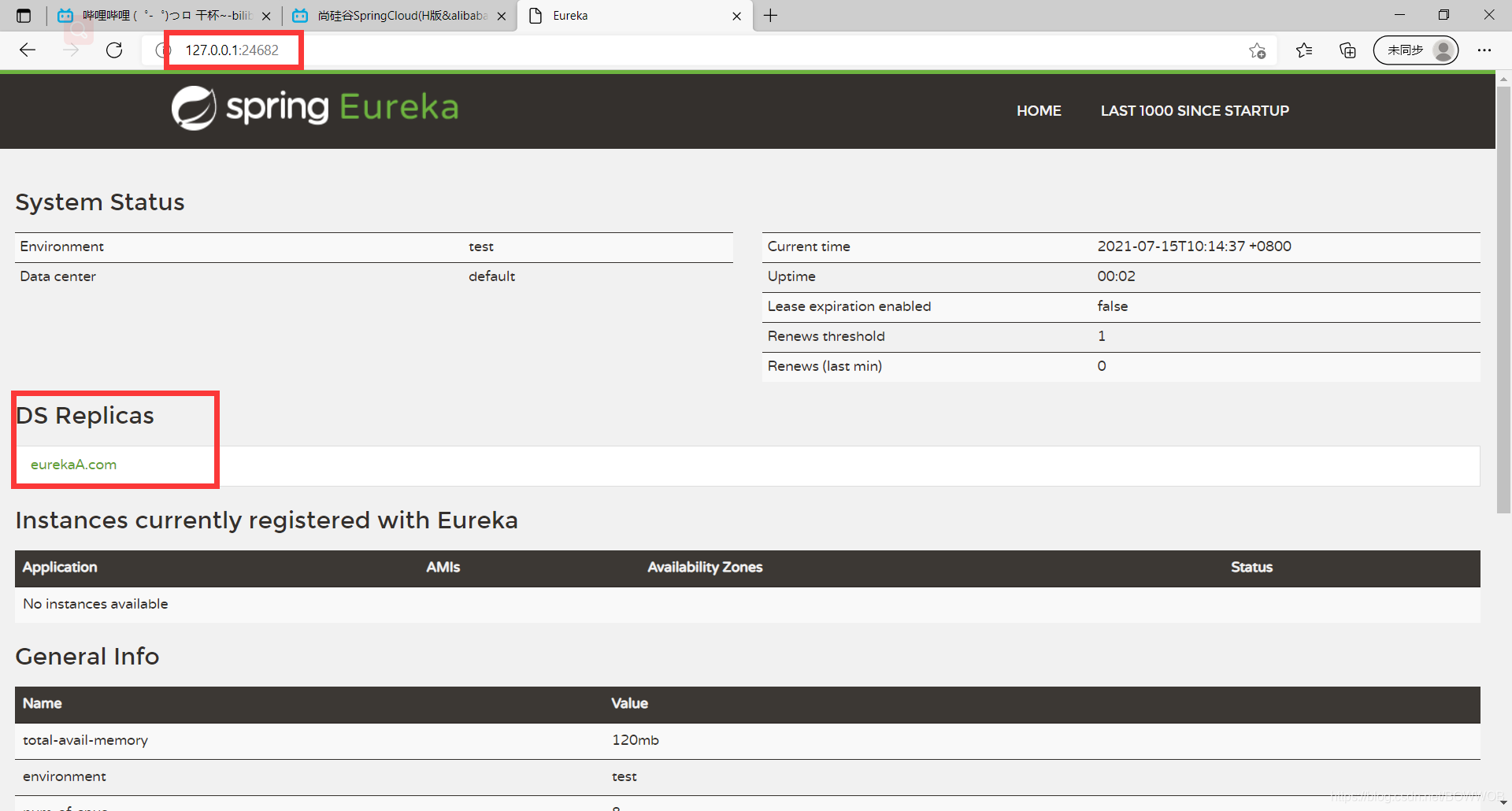Open the browser profile button

click(1415, 50)
